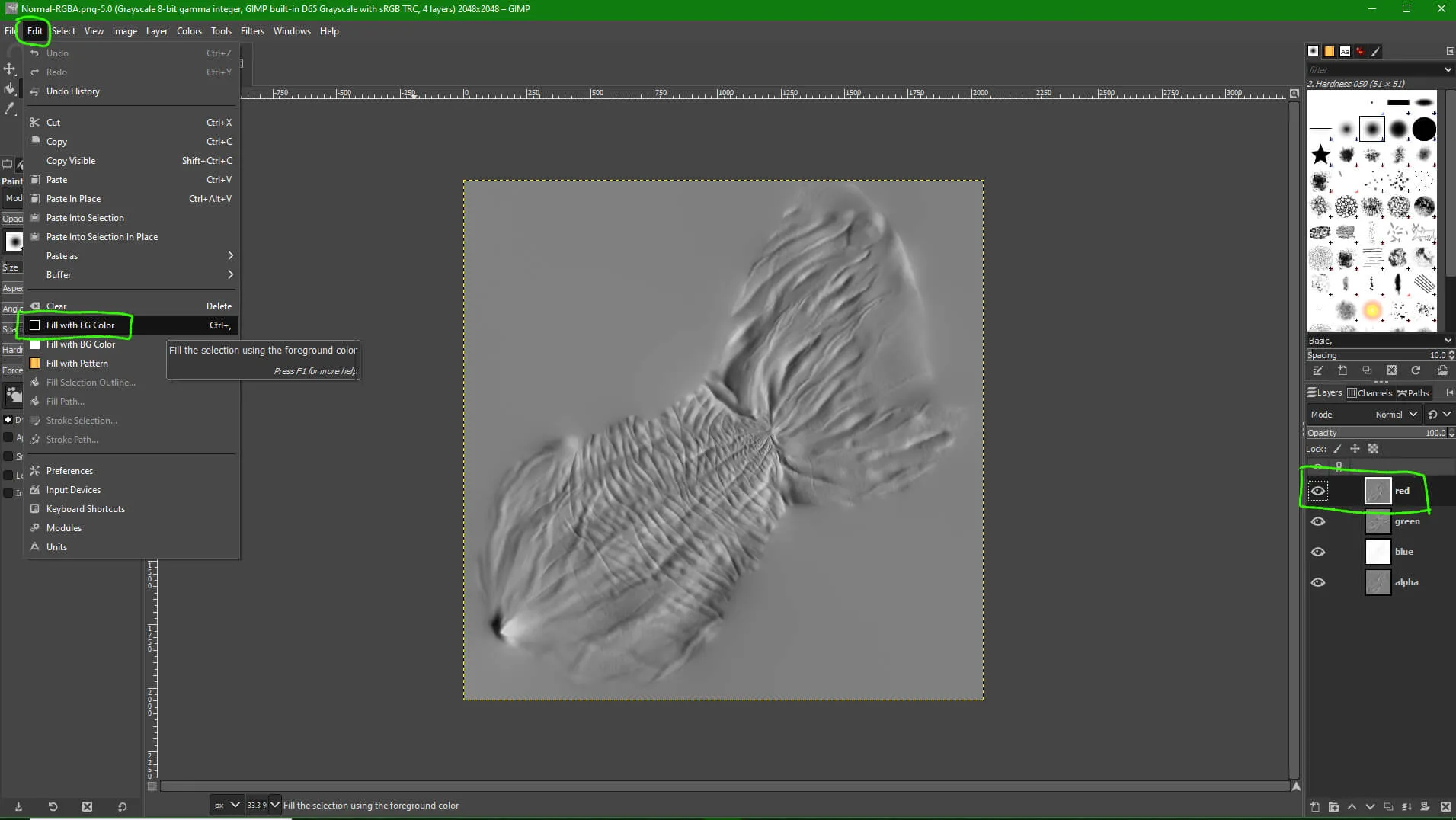Select the blue layer thumbnail

coord(1378,552)
